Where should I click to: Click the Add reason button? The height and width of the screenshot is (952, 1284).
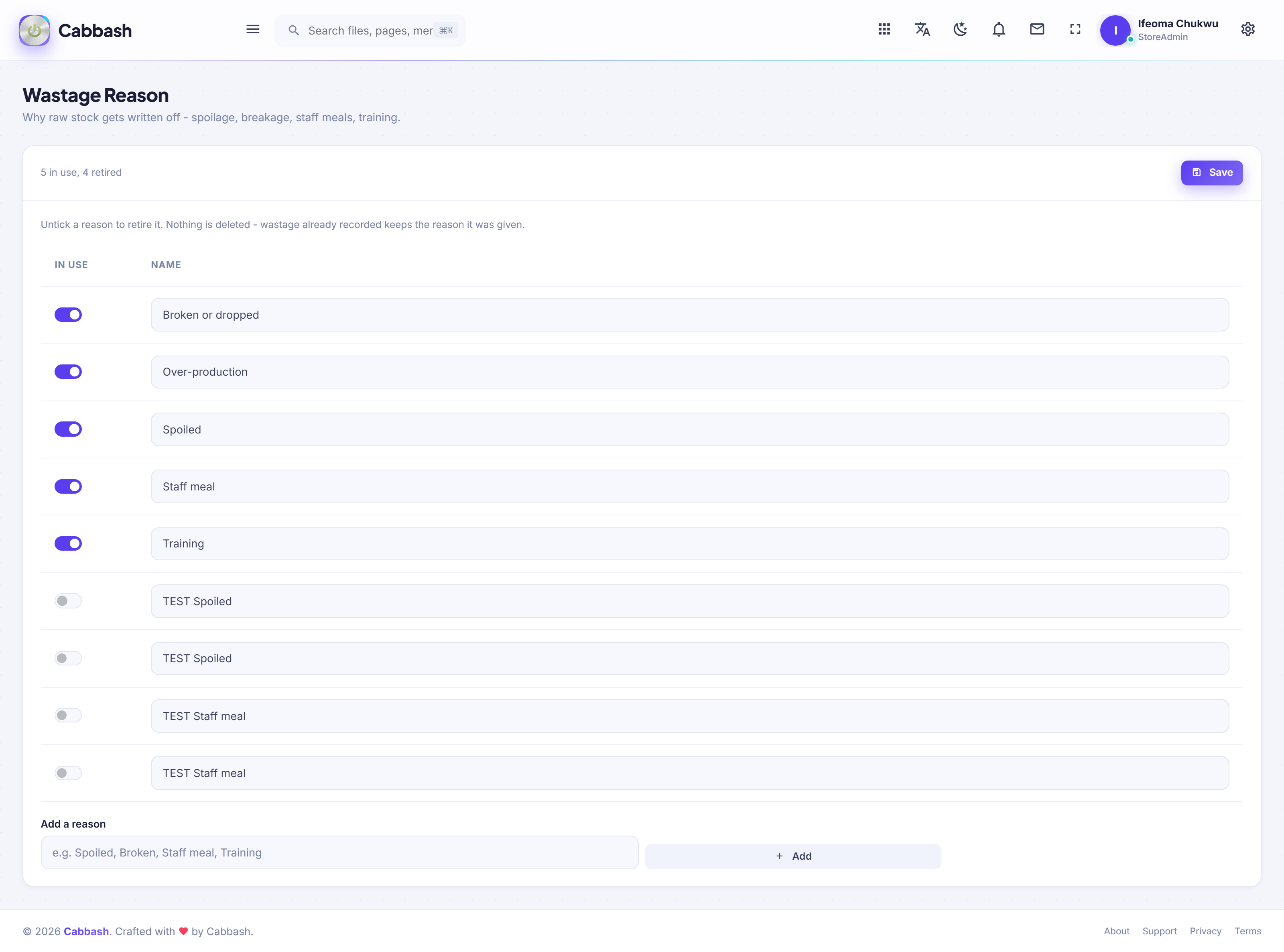coord(792,856)
